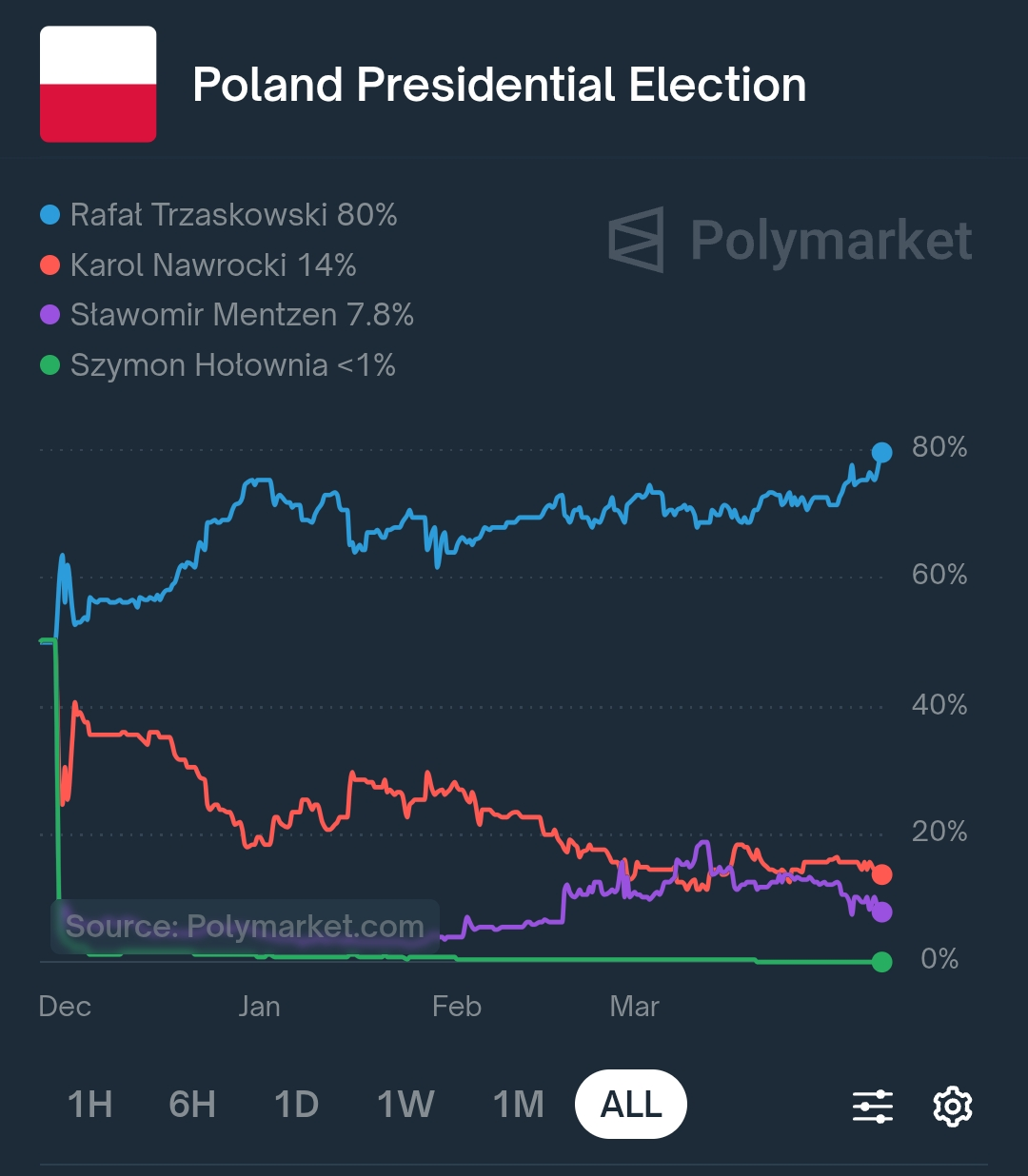This screenshot has height=1176, width=1028.
Task: Click the Polymarket logo watermark
Action: tap(790, 240)
